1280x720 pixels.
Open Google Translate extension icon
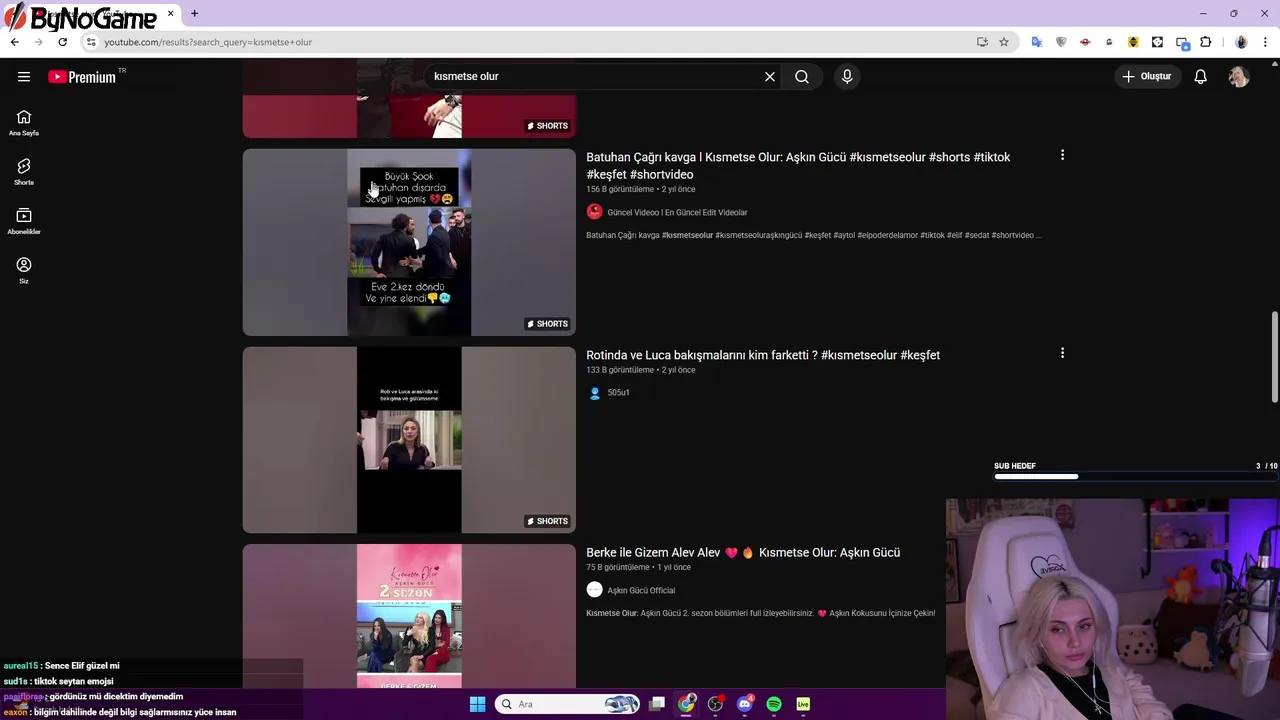pos(1037,42)
